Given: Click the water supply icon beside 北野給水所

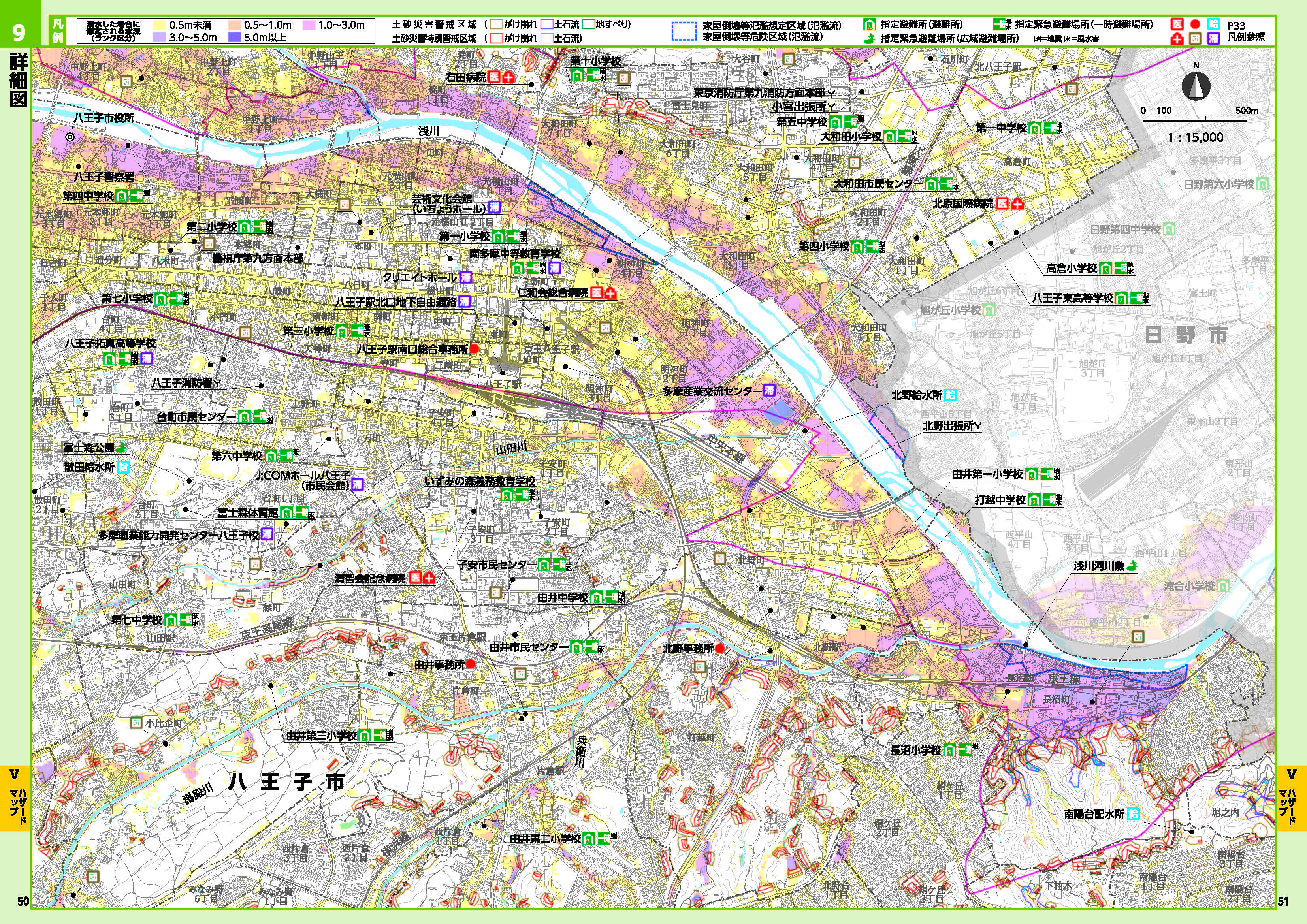Looking at the screenshot, I should pyautogui.click(x=950, y=395).
